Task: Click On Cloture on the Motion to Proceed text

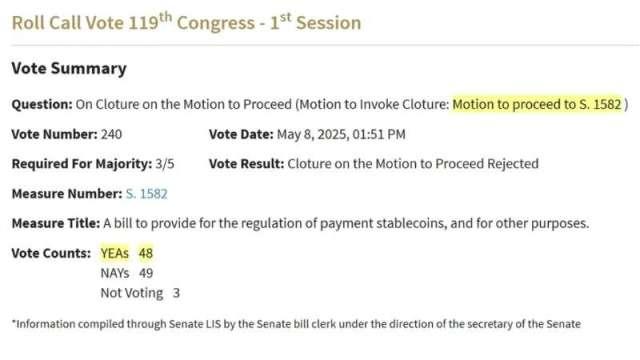Action: click(x=184, y=104)
